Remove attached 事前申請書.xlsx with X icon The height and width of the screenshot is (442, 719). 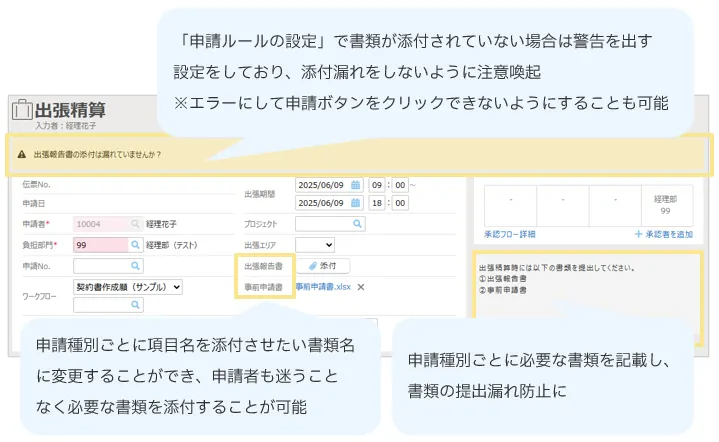(361, 287)
